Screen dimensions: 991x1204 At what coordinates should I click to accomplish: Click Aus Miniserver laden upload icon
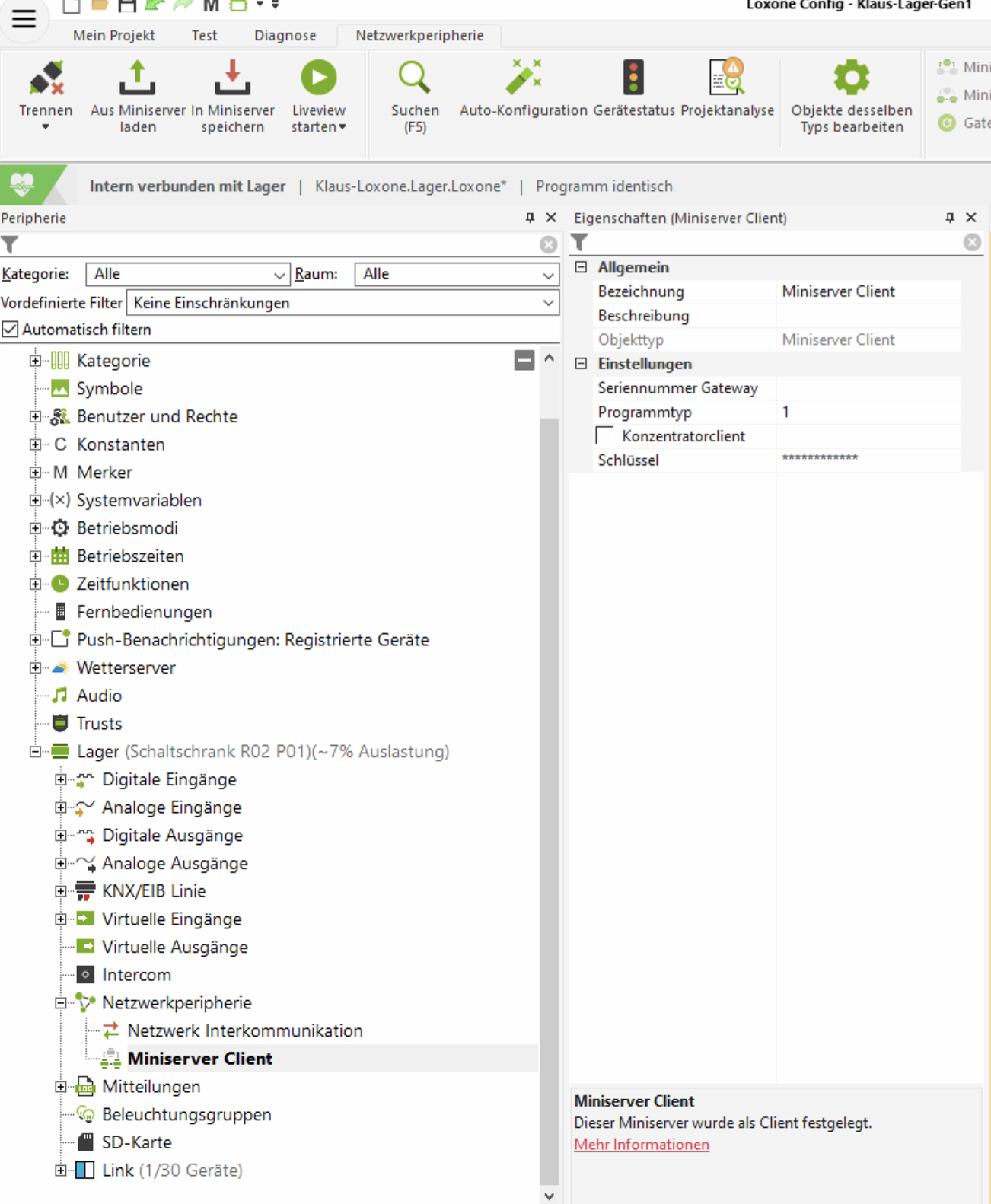pyautogui.click(x=138, y=78)
